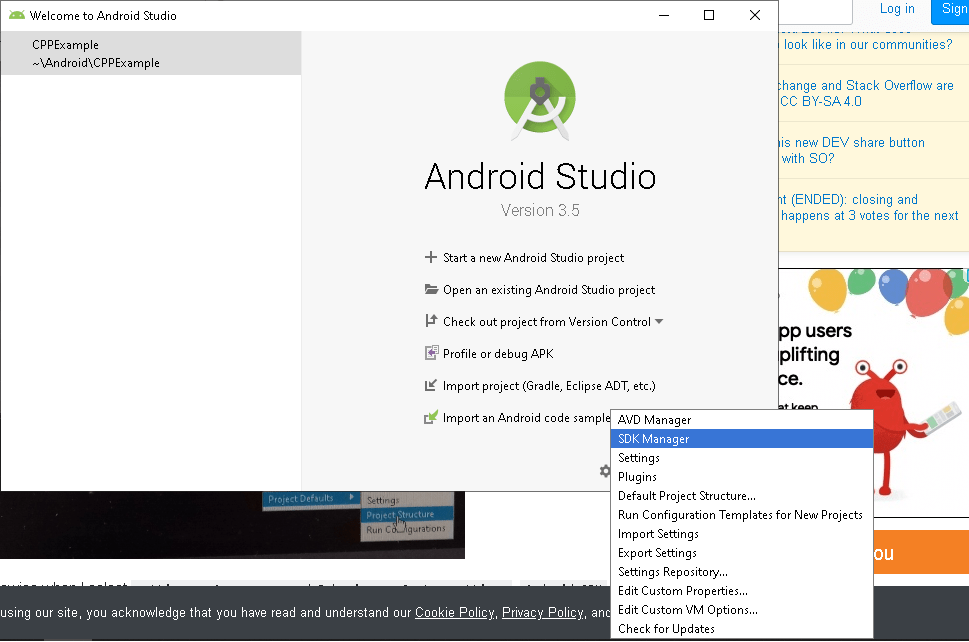Choose Import Settings menu item
The height and width of the screenshot is (642, 969).
[x=742, y=534]
